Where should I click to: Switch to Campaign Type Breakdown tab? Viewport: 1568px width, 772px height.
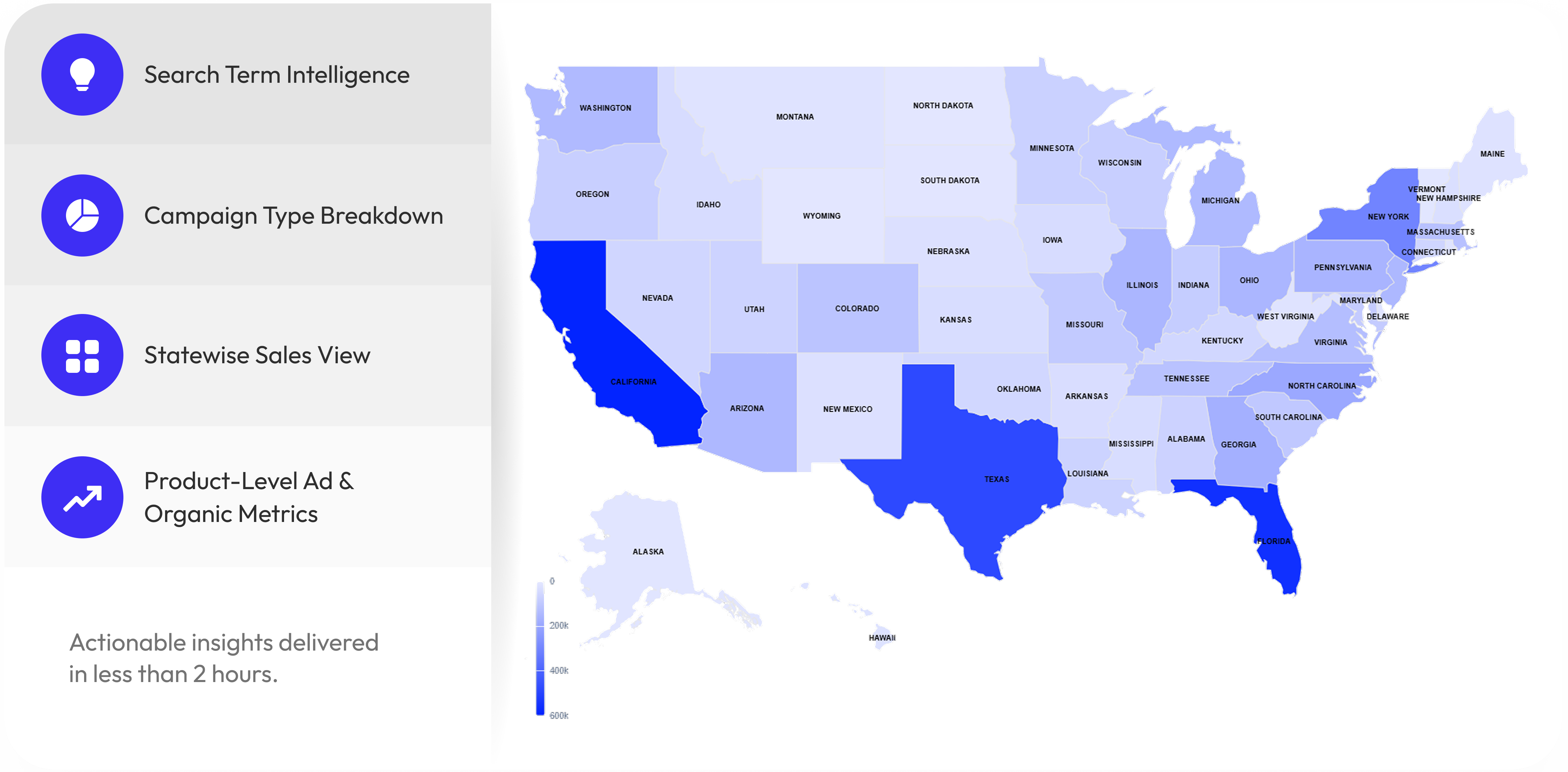(x=293, y=215)
